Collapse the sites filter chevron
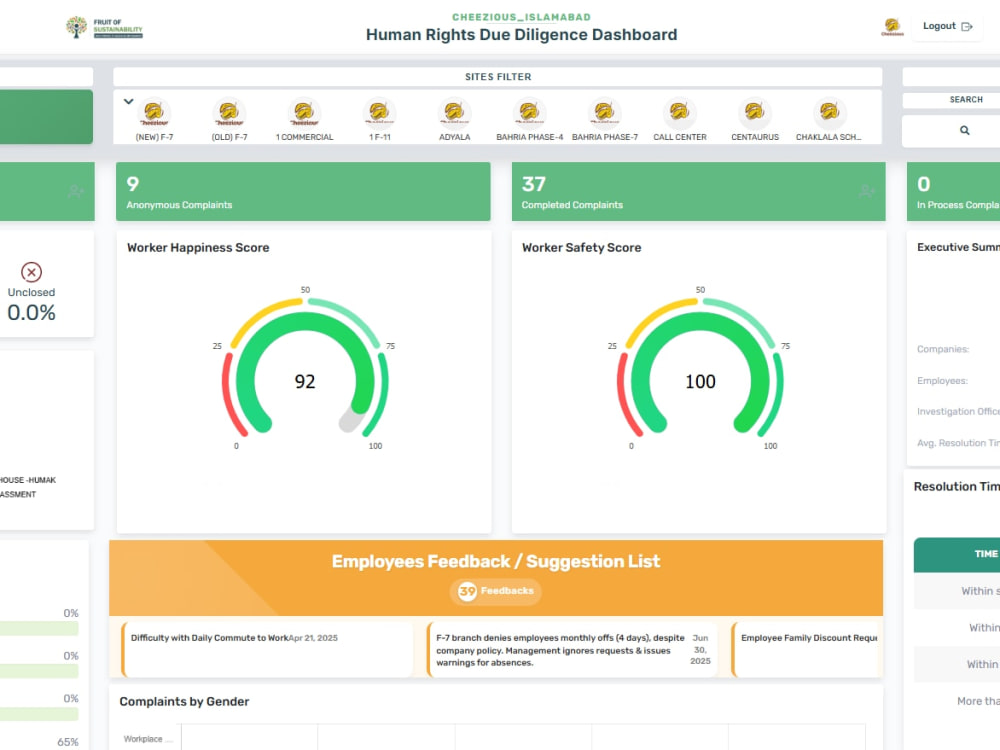This screenshot has height=750, width=1000. (x=128, y=101)
